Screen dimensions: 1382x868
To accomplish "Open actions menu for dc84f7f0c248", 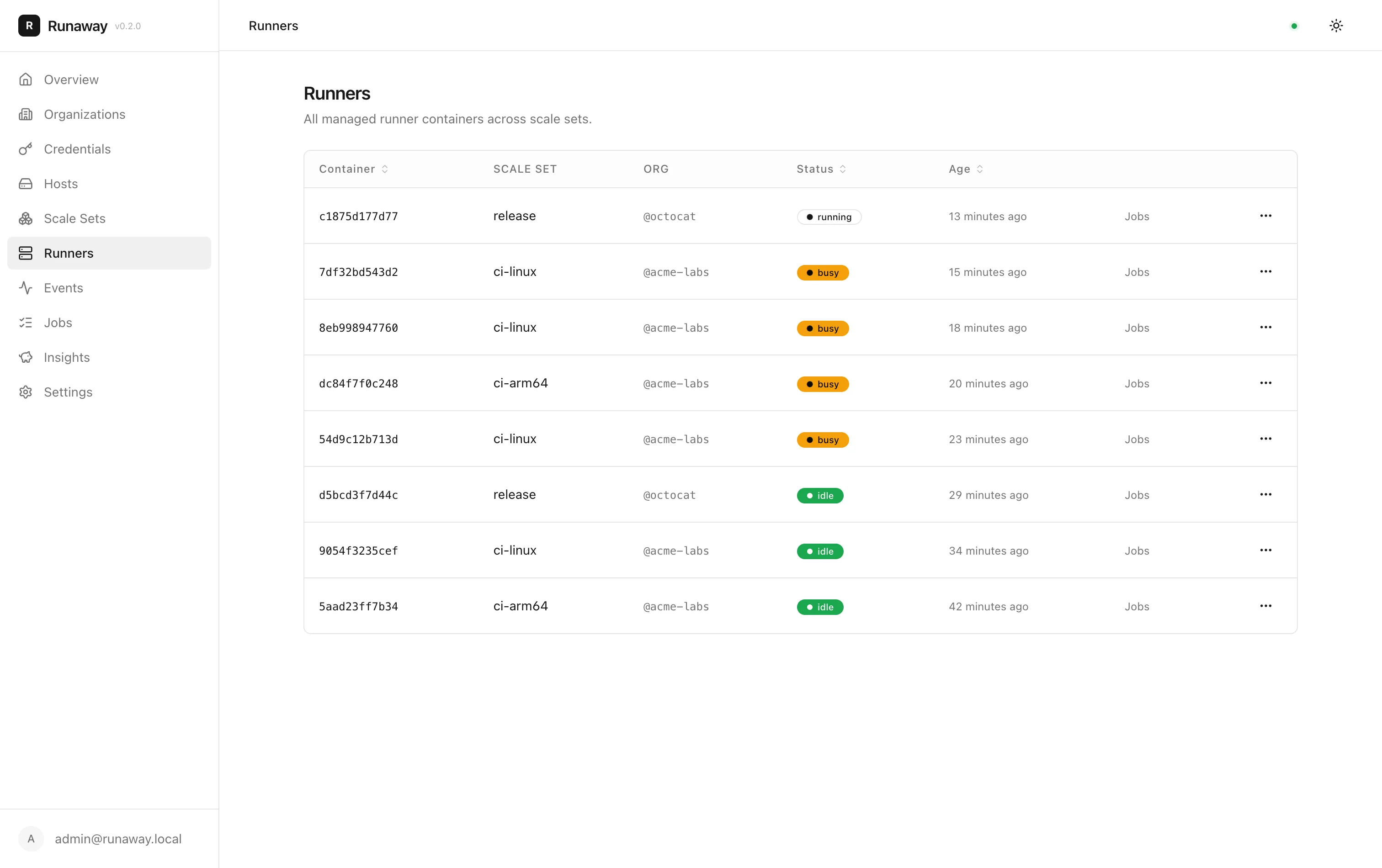I will point(1265,383).
